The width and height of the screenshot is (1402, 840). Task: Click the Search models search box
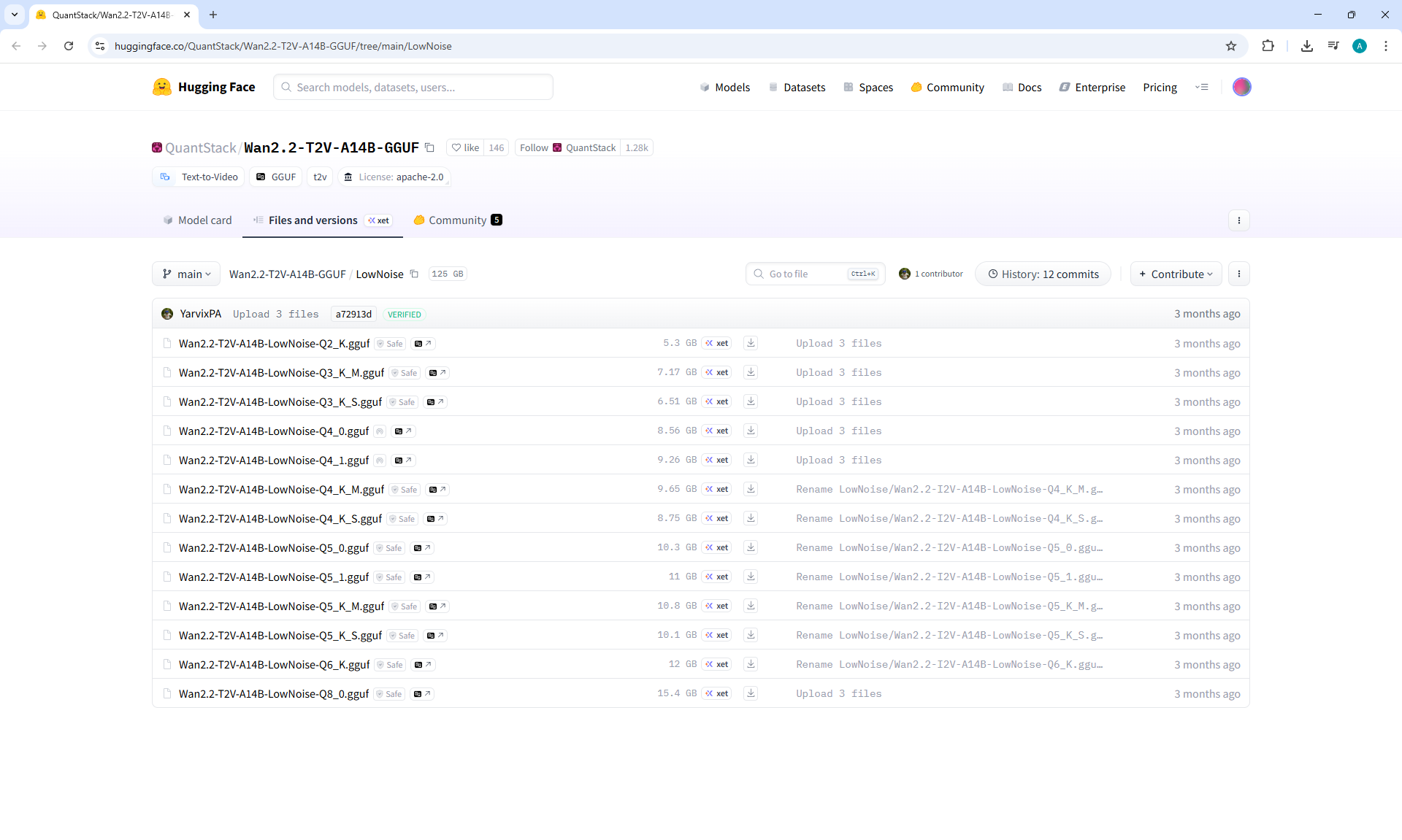click(413, 87)
